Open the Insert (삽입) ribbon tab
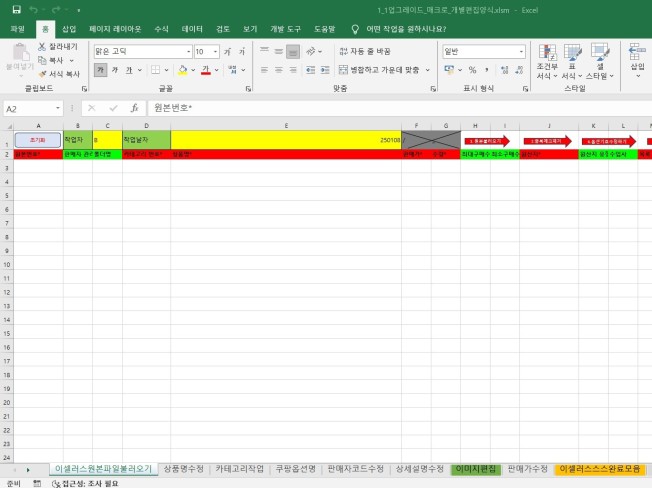 pyautogui.click(x=68, y=30)
